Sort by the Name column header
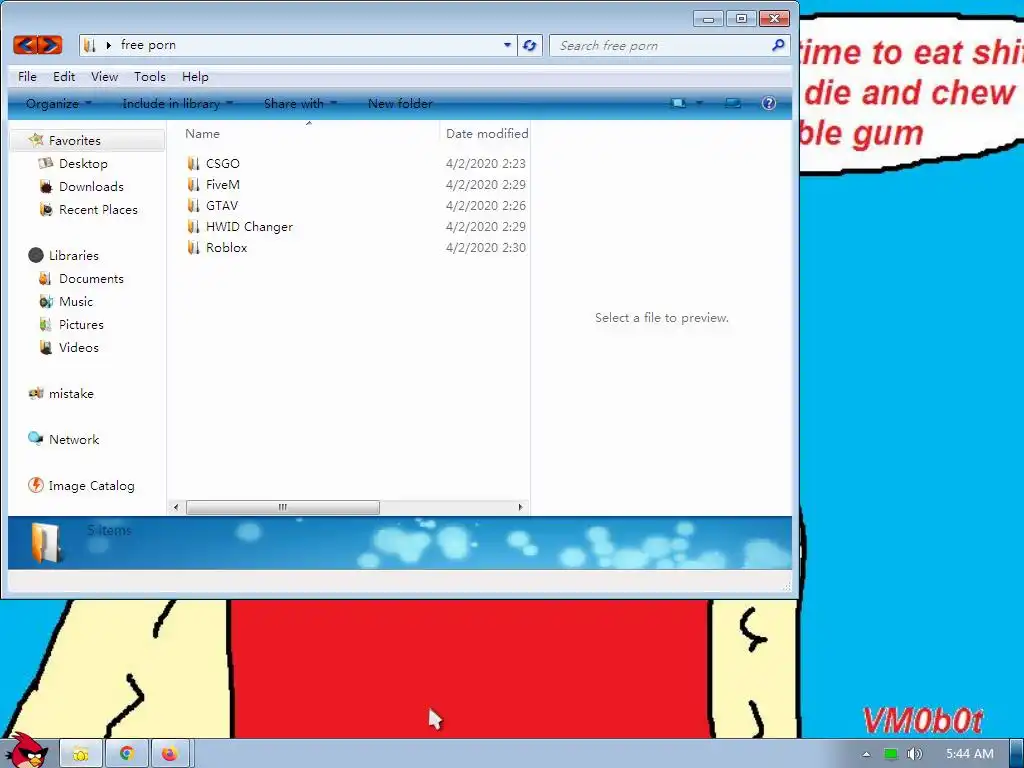This screenshot has height=768, width=1024. point(202,133)
